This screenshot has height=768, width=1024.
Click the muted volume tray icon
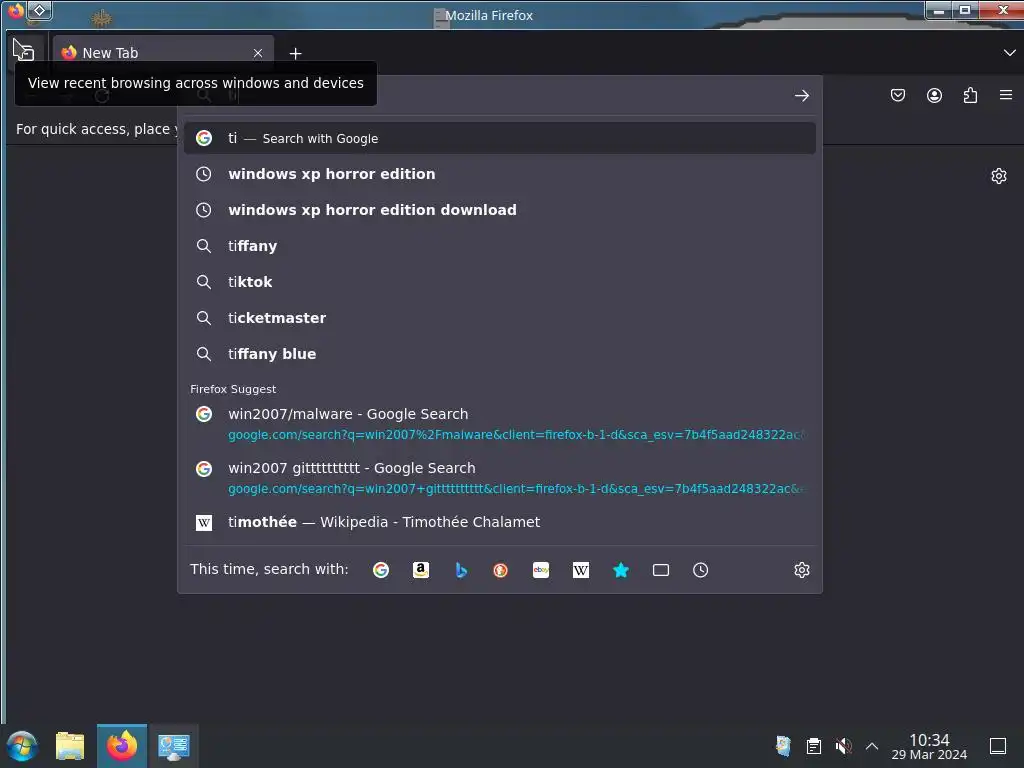[x=843, y=746]
